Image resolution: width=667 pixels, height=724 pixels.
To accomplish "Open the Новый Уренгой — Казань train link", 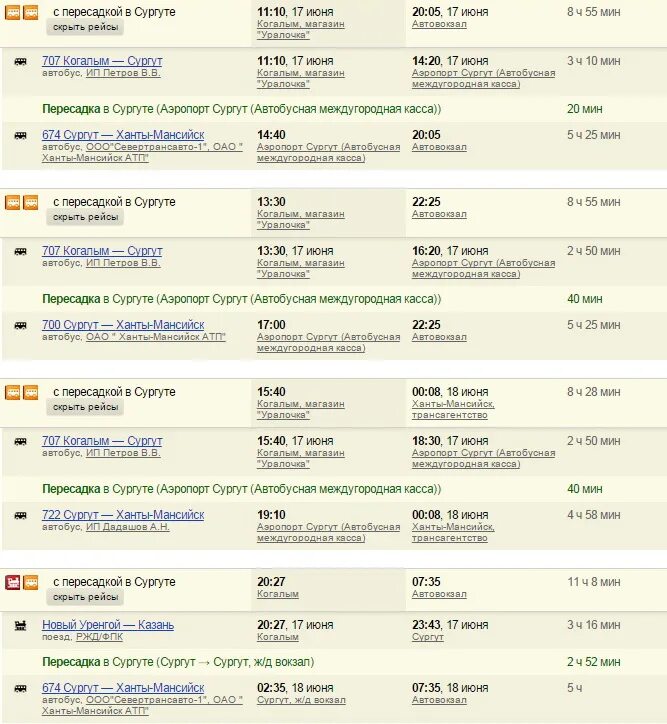I will (x=108, y=625).
